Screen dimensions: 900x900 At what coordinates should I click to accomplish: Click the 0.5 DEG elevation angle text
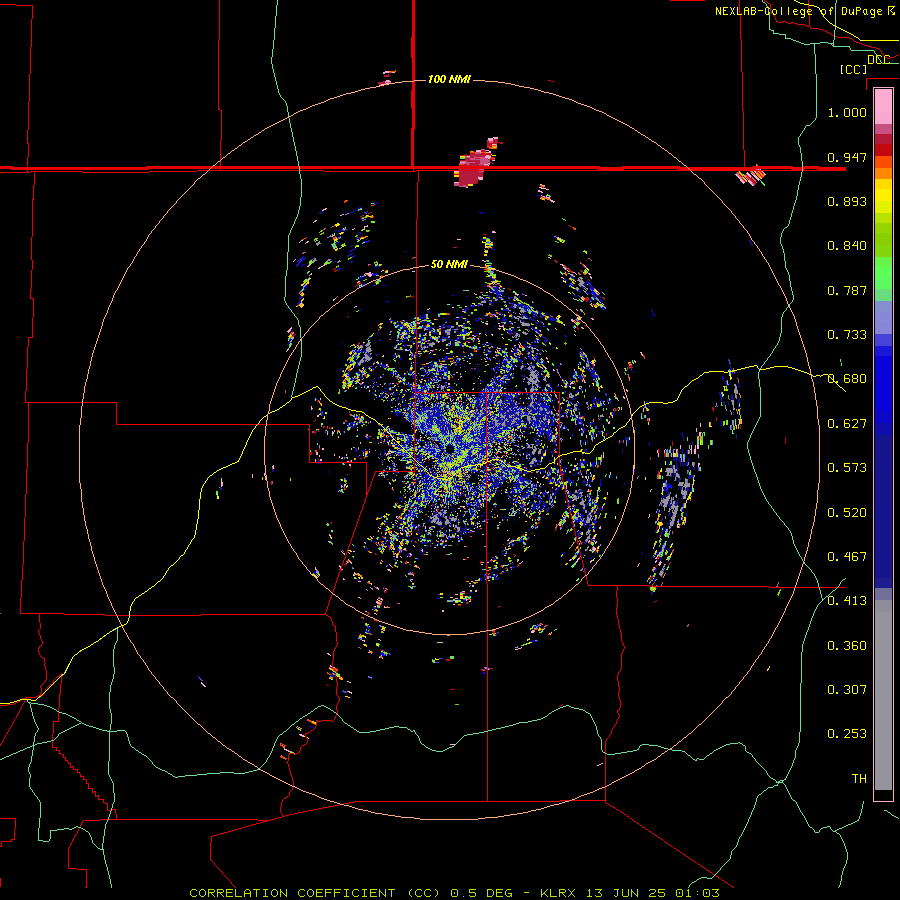pos(482,893)
